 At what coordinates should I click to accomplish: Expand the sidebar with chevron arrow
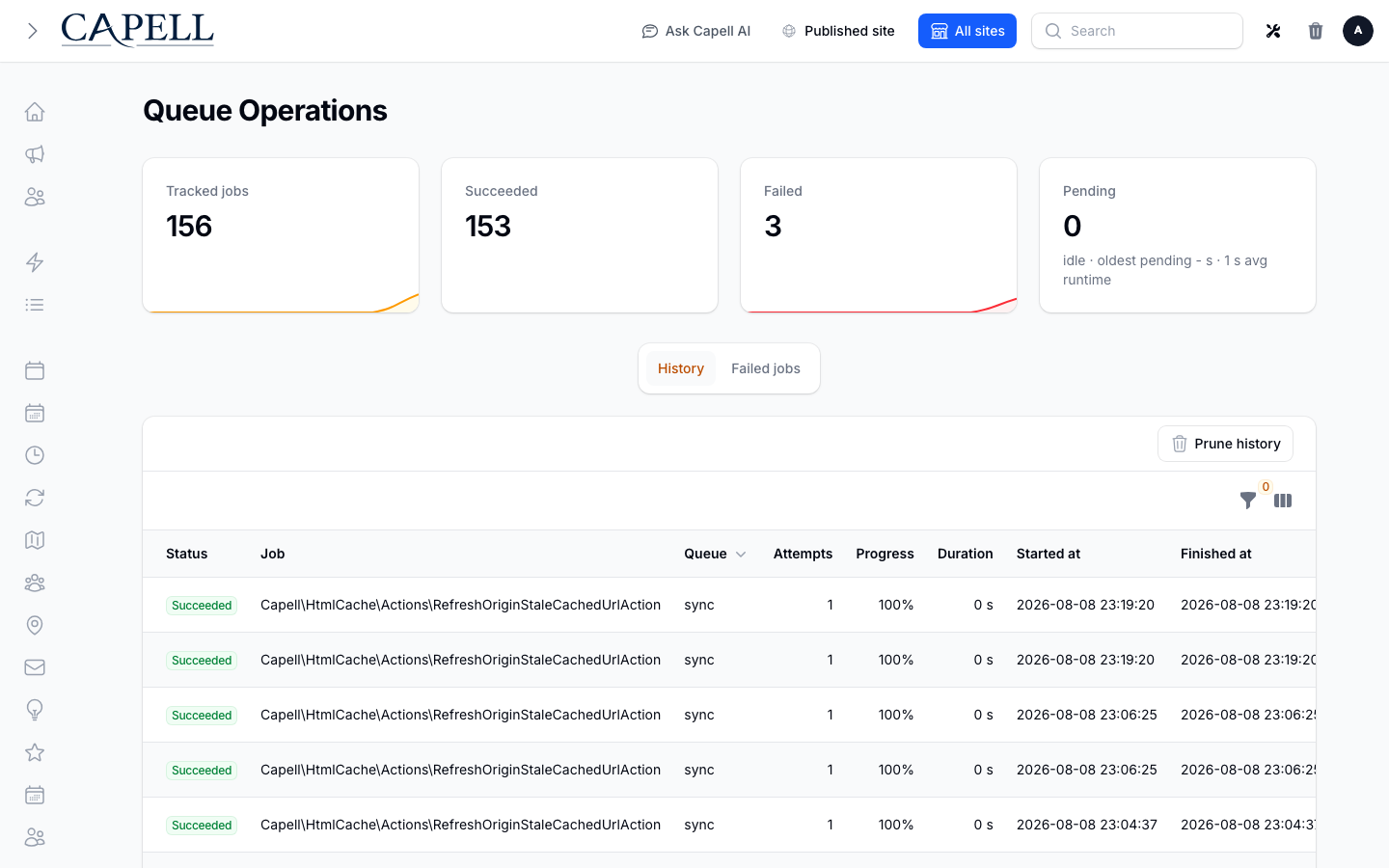[x=33, y=31]
